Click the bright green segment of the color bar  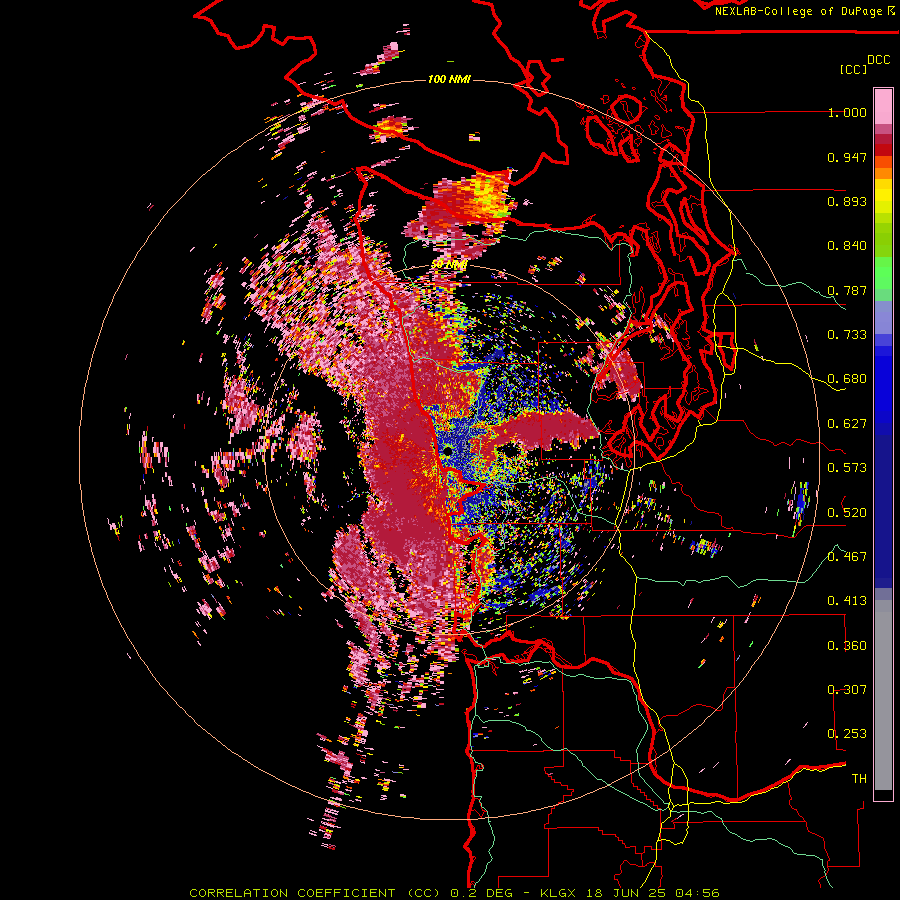tap(883, 273)
